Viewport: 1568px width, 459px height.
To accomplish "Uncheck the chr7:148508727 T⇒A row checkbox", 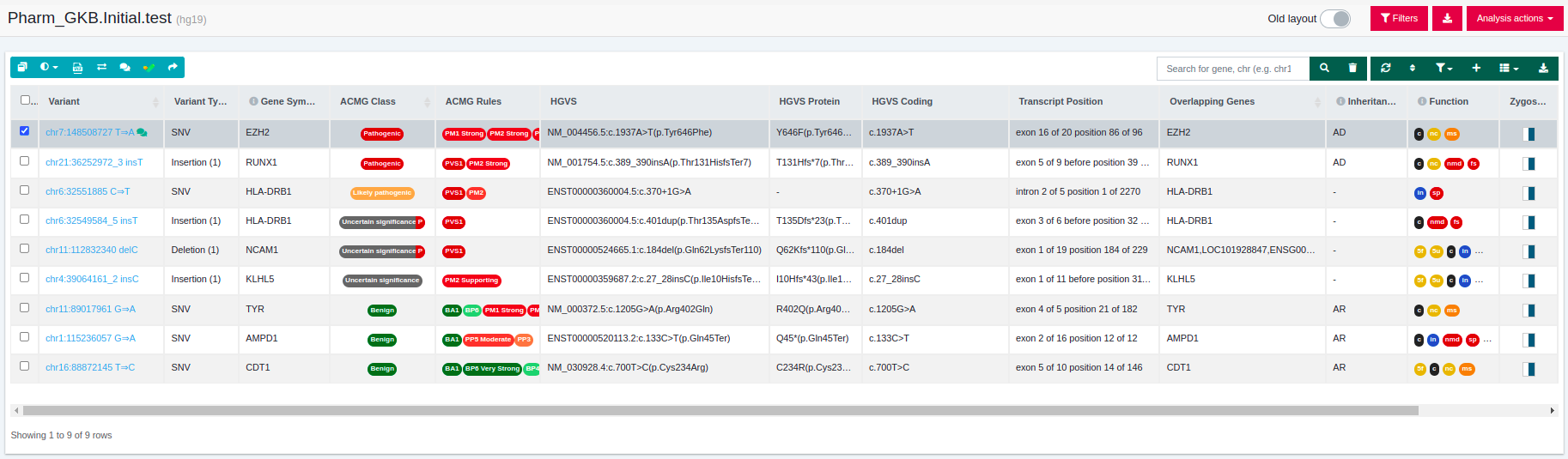I will click(24, 131).
